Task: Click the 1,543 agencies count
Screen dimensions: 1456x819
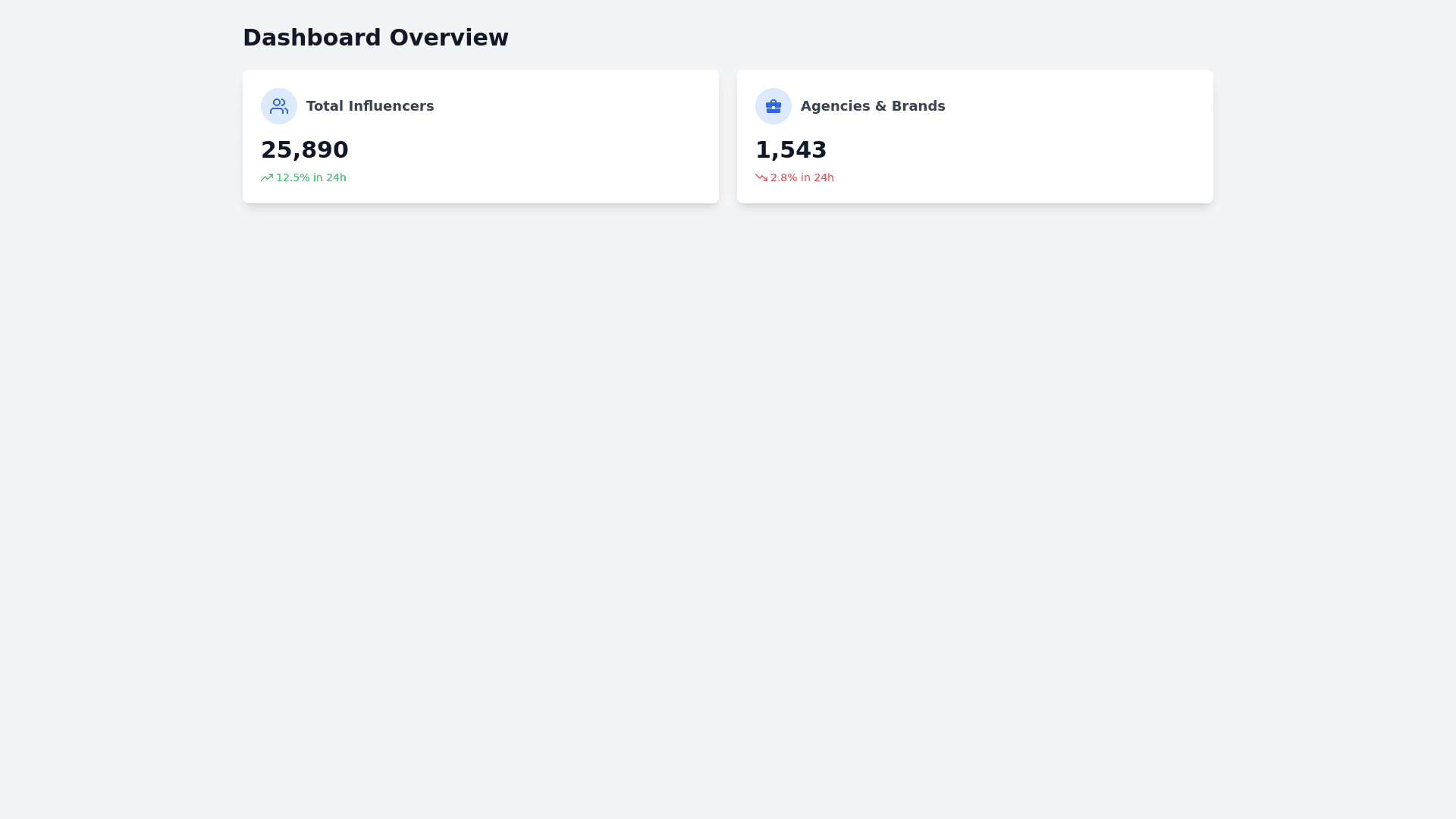Action: pyautogui.click(x=791, y=150)
